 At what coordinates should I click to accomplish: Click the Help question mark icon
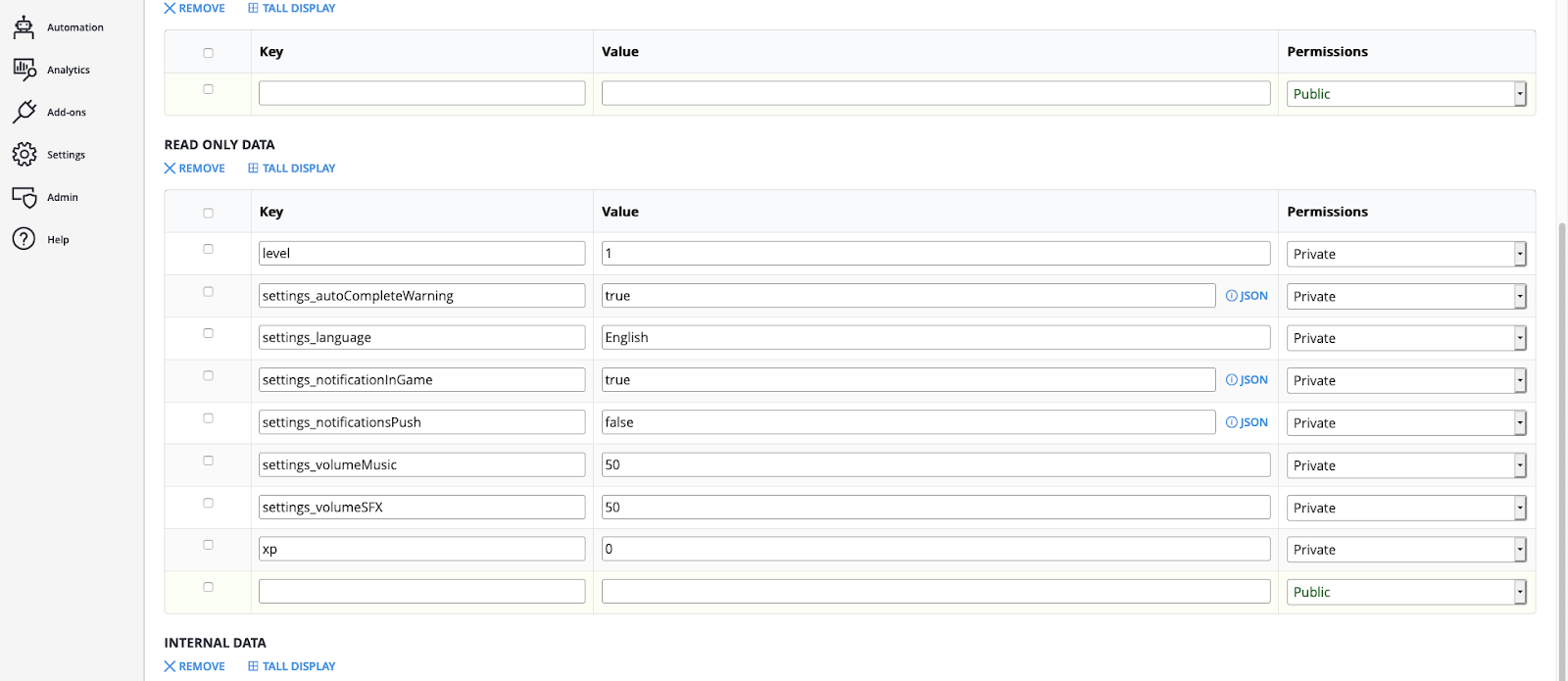pyautogui.click(x=24, y=239)
